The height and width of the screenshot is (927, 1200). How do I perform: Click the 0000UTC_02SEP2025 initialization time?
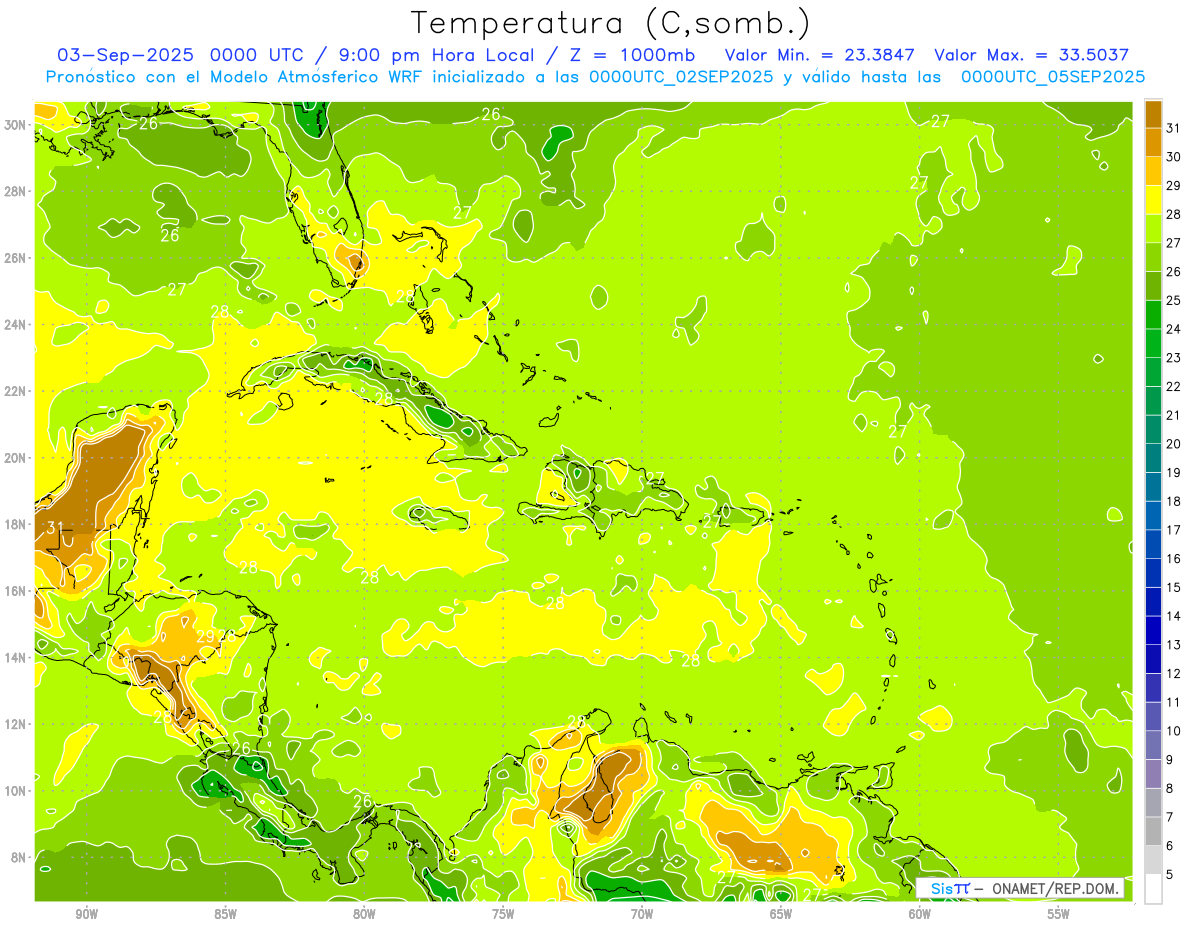click(681, 77)
